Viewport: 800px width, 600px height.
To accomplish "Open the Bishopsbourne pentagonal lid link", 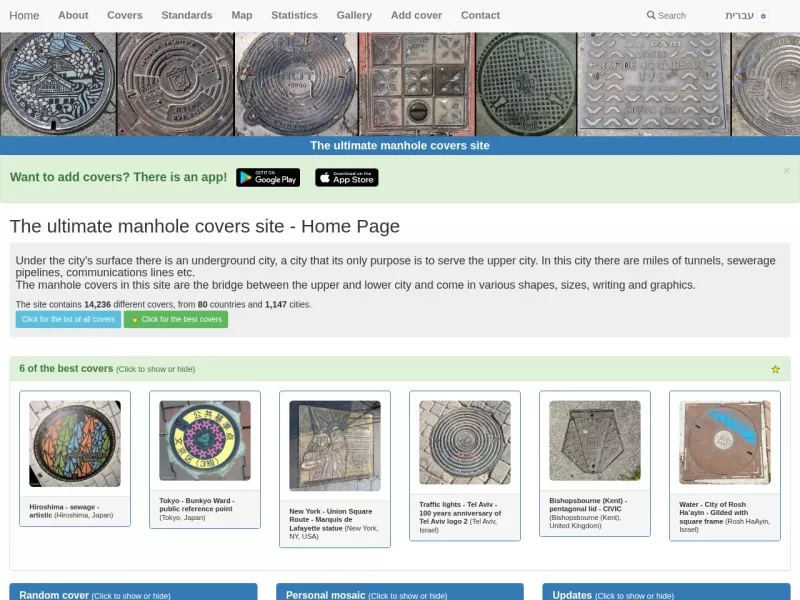I will [588, 505].
